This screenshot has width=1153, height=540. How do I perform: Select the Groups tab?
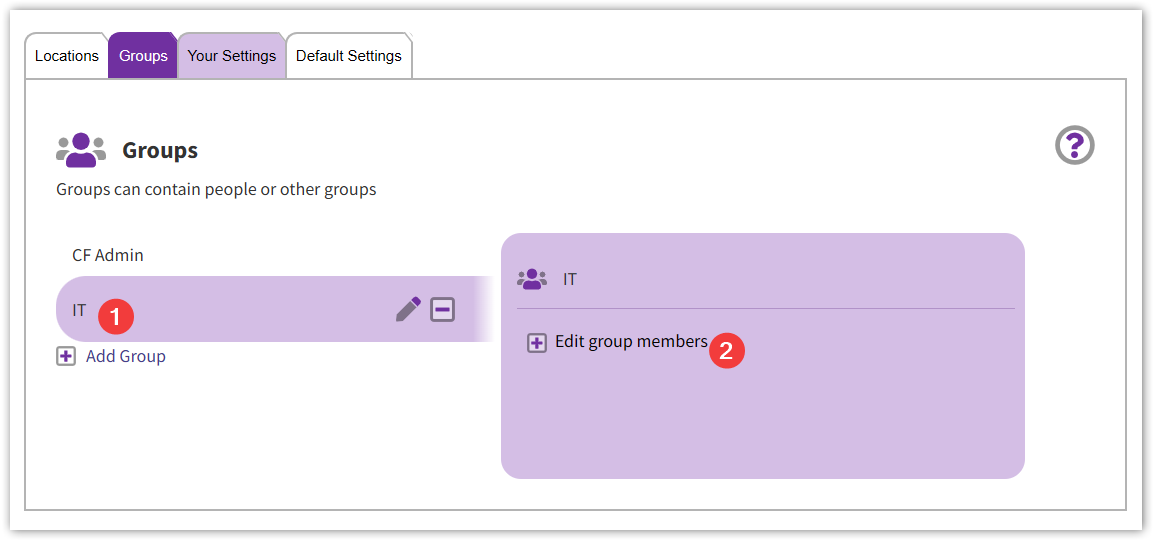pos(143,56)
